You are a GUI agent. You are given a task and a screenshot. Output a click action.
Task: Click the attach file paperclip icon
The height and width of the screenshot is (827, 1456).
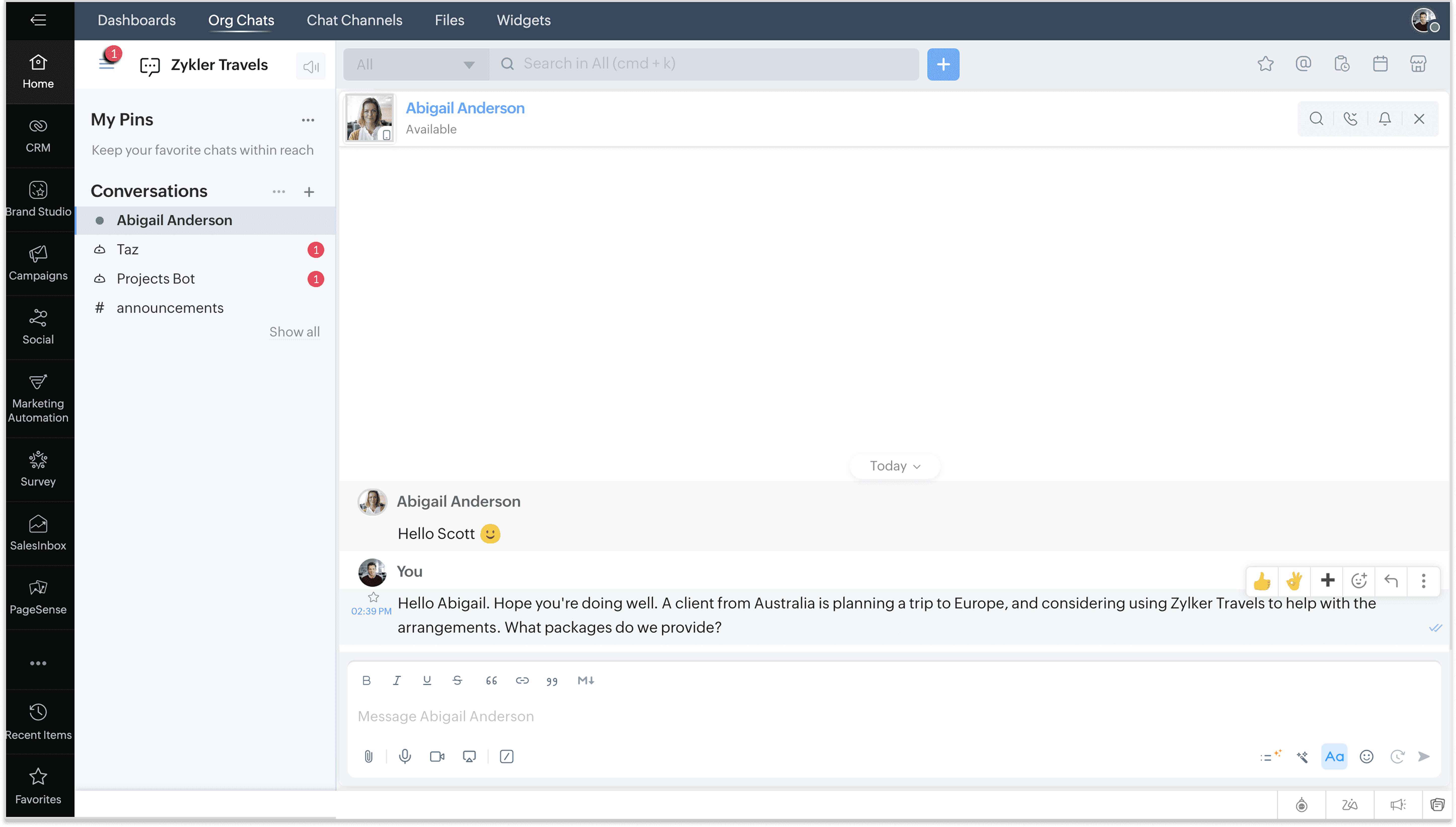(x=368, y=756)
